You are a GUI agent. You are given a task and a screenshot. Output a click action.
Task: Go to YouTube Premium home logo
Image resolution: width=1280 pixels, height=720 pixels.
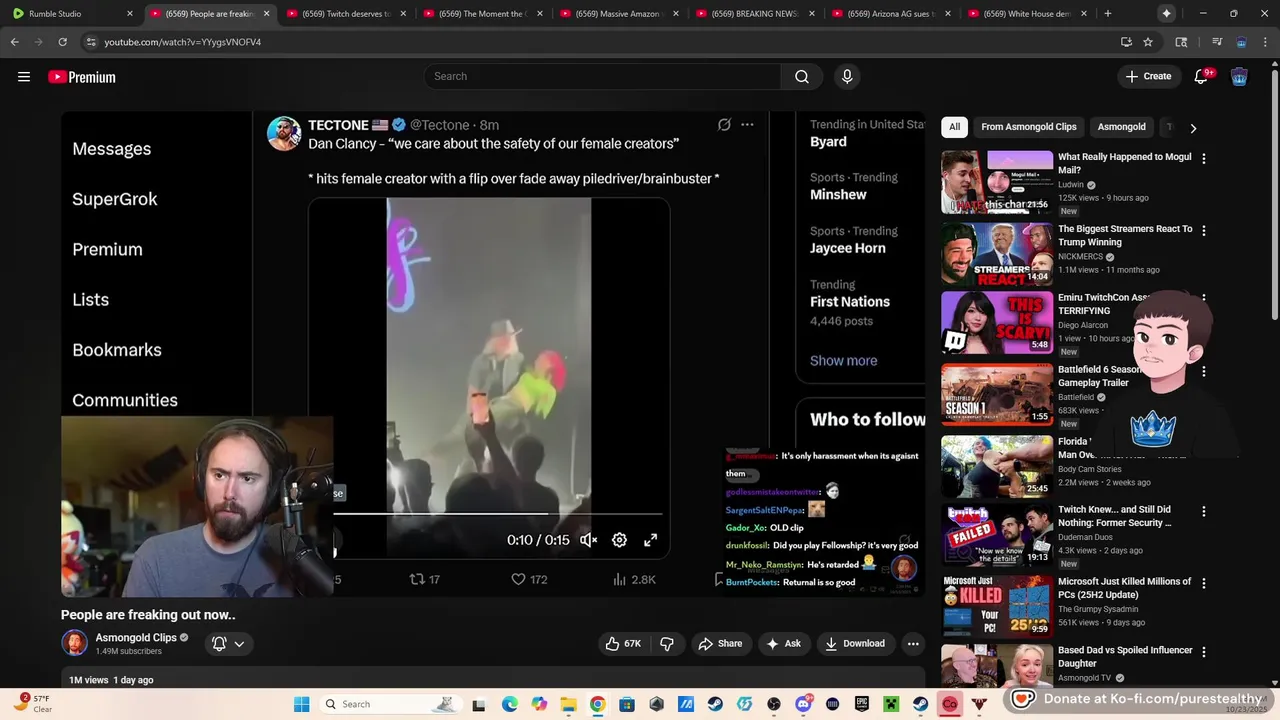[82, 77]
